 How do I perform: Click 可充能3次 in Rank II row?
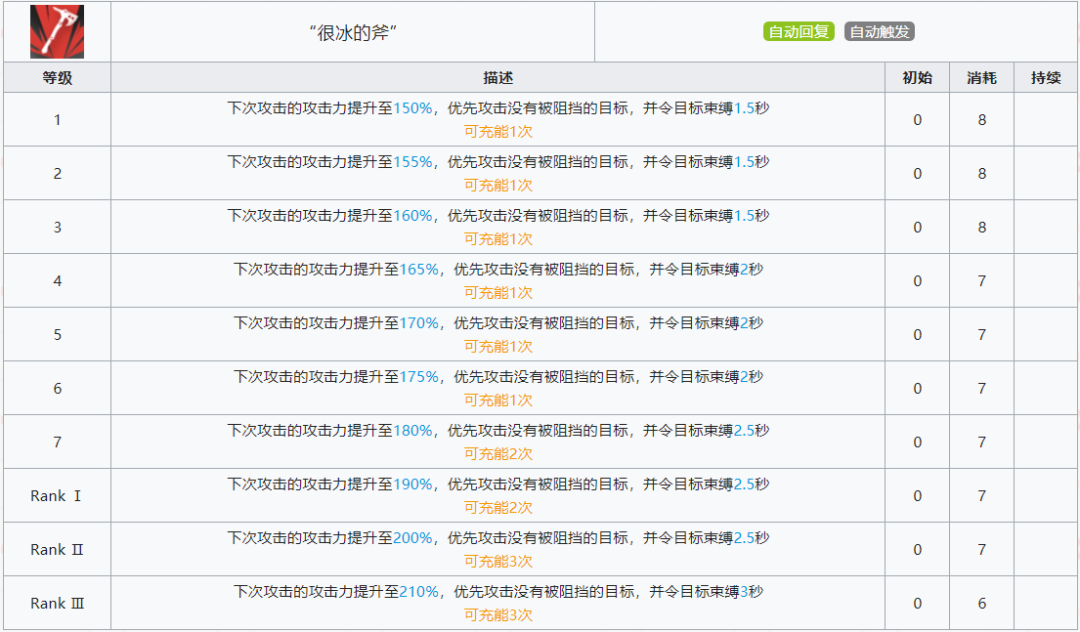point(498,561)
